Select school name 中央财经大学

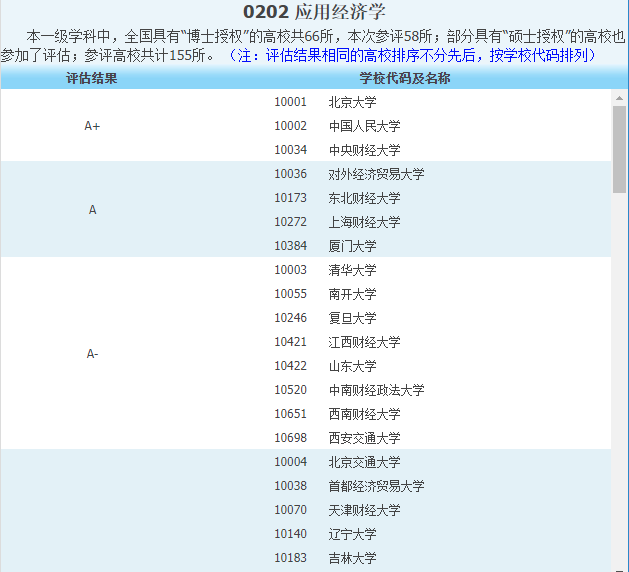(x=364, y=150)
